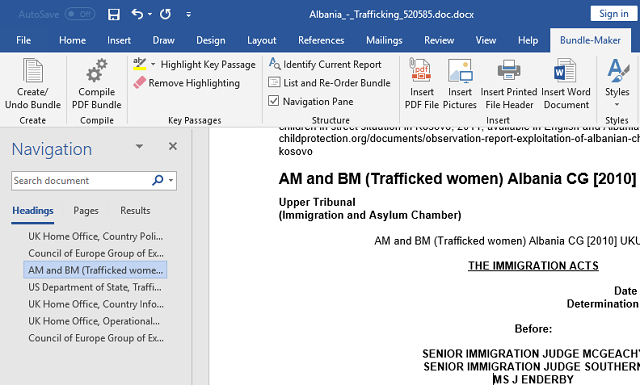Viewport: 640px width, 385px height.
Task: Switch to the Home ribbon tab
Action: click(x=72, y=40)
